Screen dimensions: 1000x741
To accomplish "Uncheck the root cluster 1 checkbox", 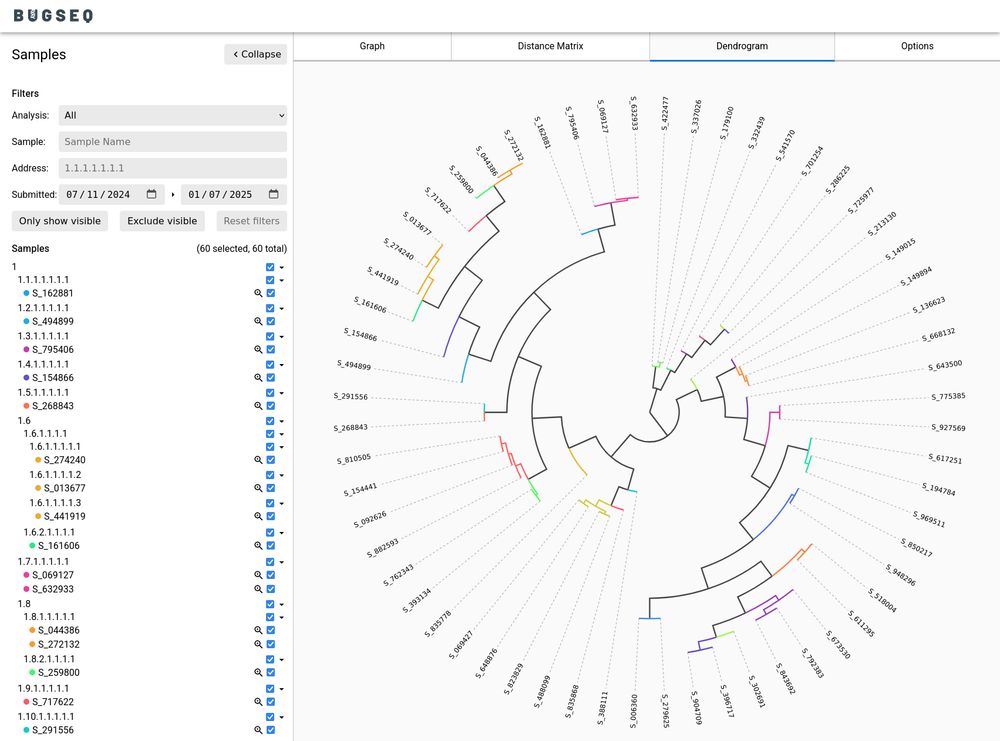I will point(270,267).
